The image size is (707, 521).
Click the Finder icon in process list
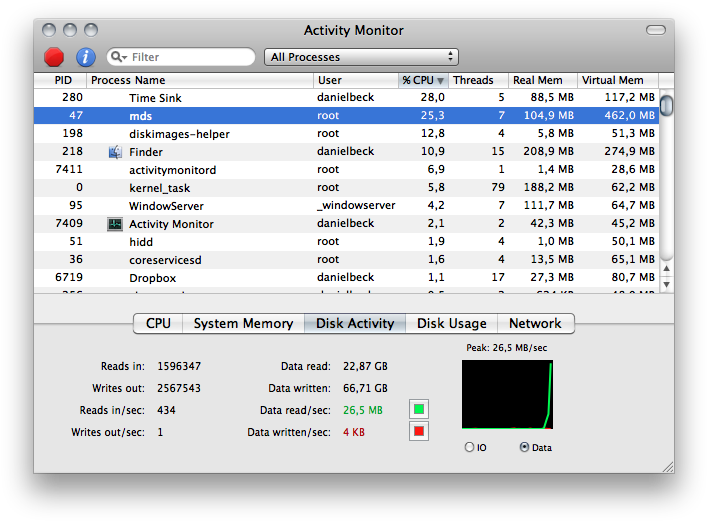(115, 152)
